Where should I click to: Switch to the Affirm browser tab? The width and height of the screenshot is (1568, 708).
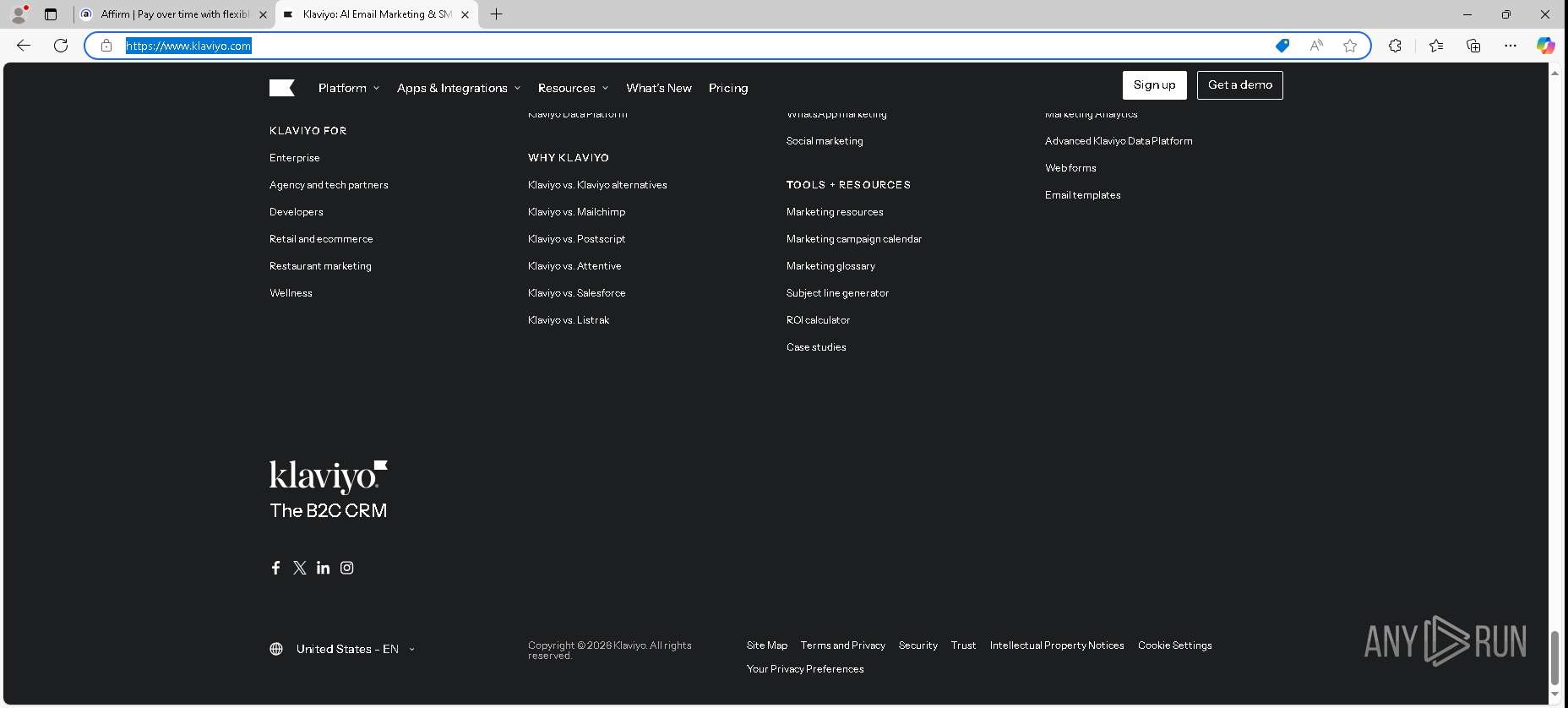tap(173, 14)
